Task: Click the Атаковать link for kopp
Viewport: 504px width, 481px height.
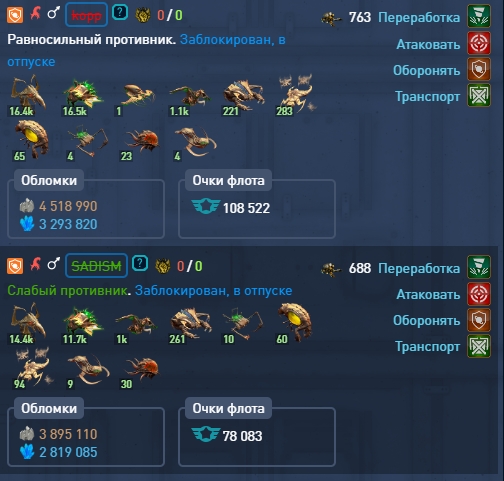Action: 428,44
